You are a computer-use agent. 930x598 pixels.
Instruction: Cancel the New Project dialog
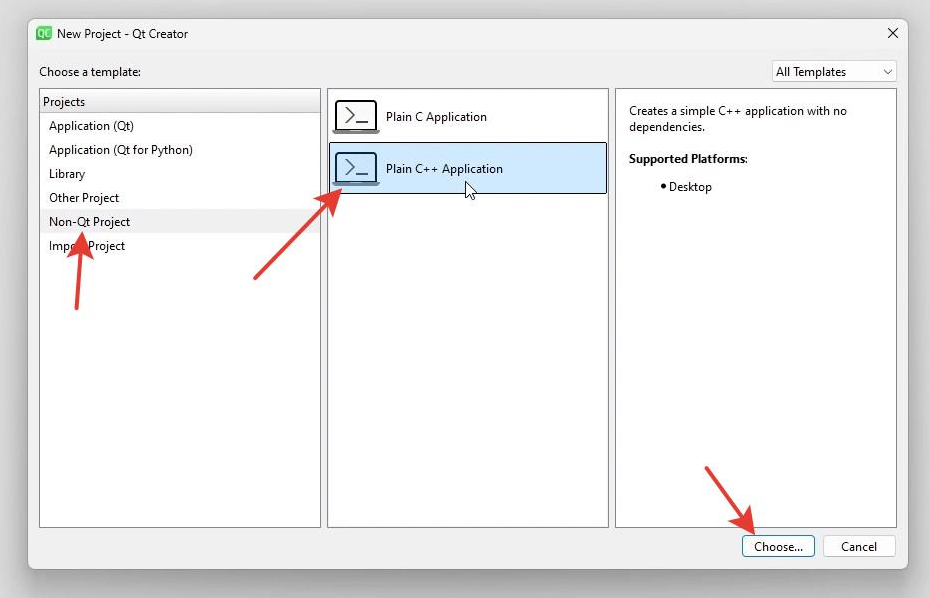[859, 546]
